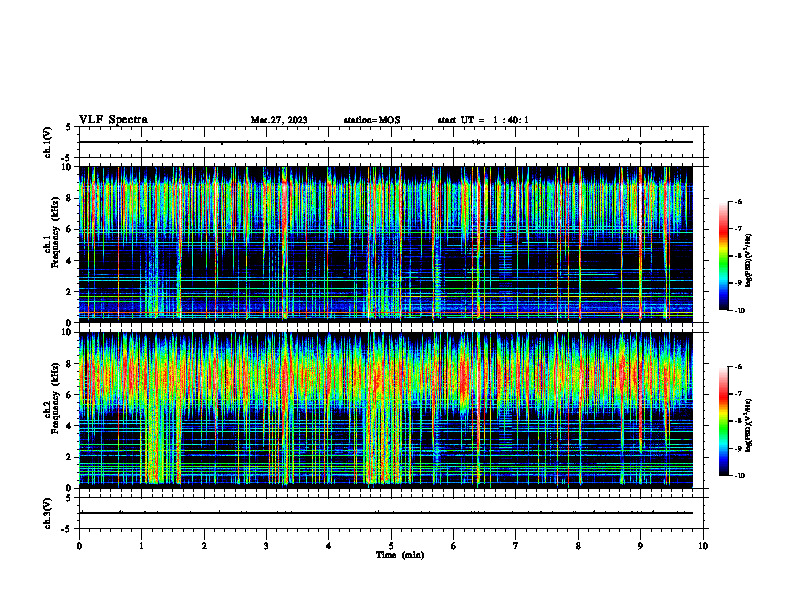Screen dimensions: 792x612
Task: Click the time axis tick label '10'
Action: point(703,546)
